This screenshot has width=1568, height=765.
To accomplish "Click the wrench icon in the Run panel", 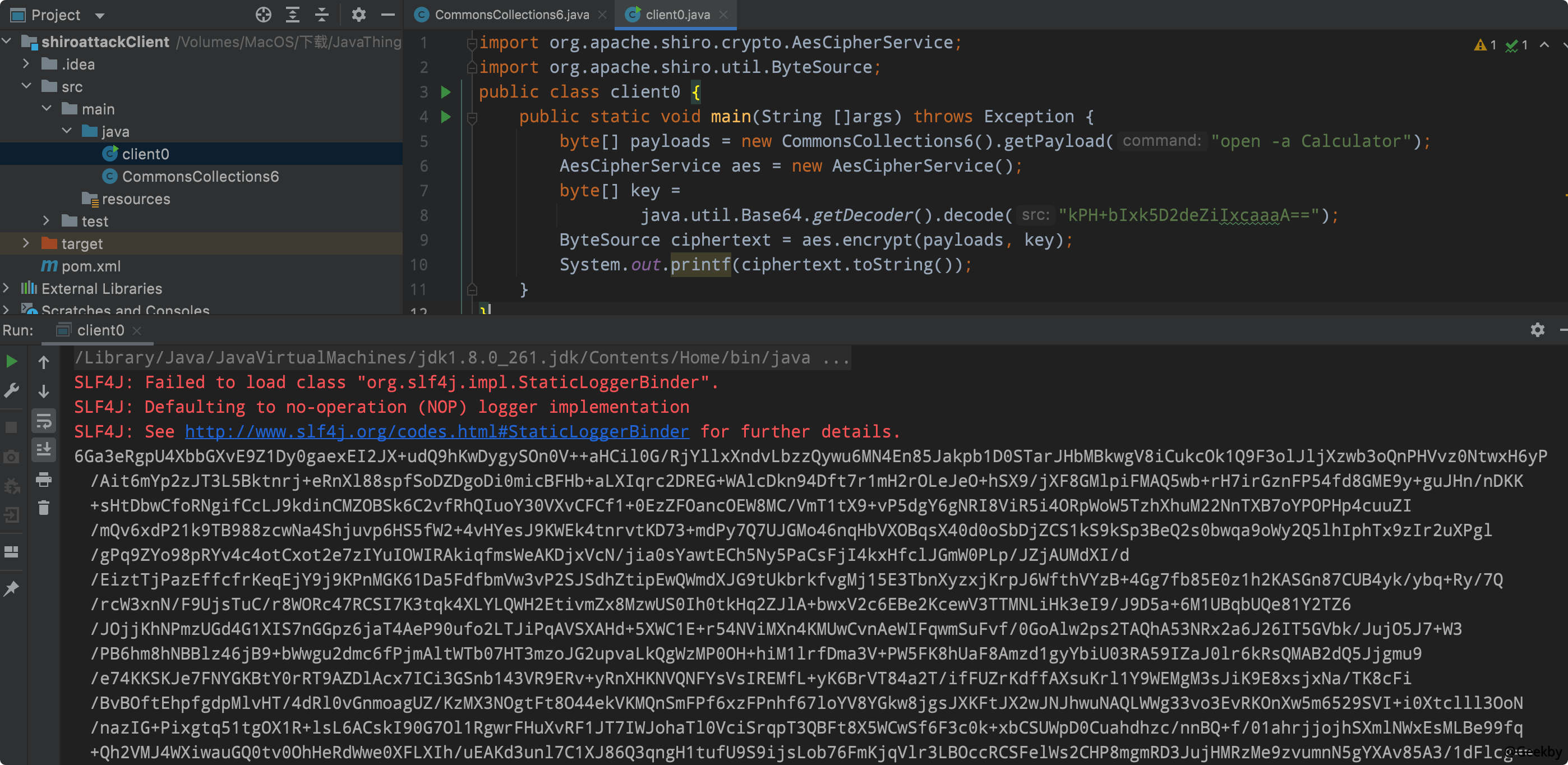I will point(12,390).
